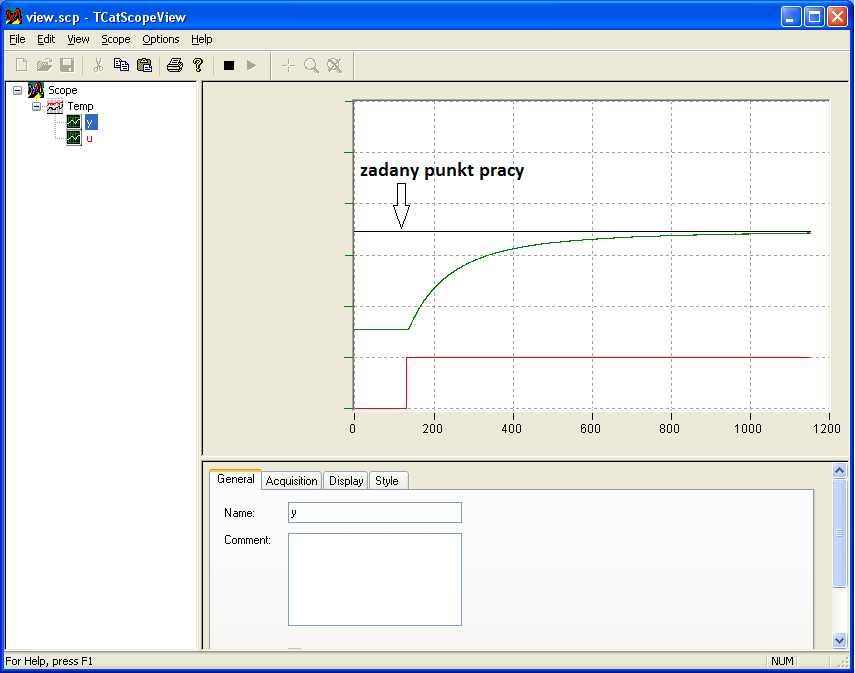Switch to the Style tab
The height and width of the screenshot is (673, 855).
[x=387, y=480]
